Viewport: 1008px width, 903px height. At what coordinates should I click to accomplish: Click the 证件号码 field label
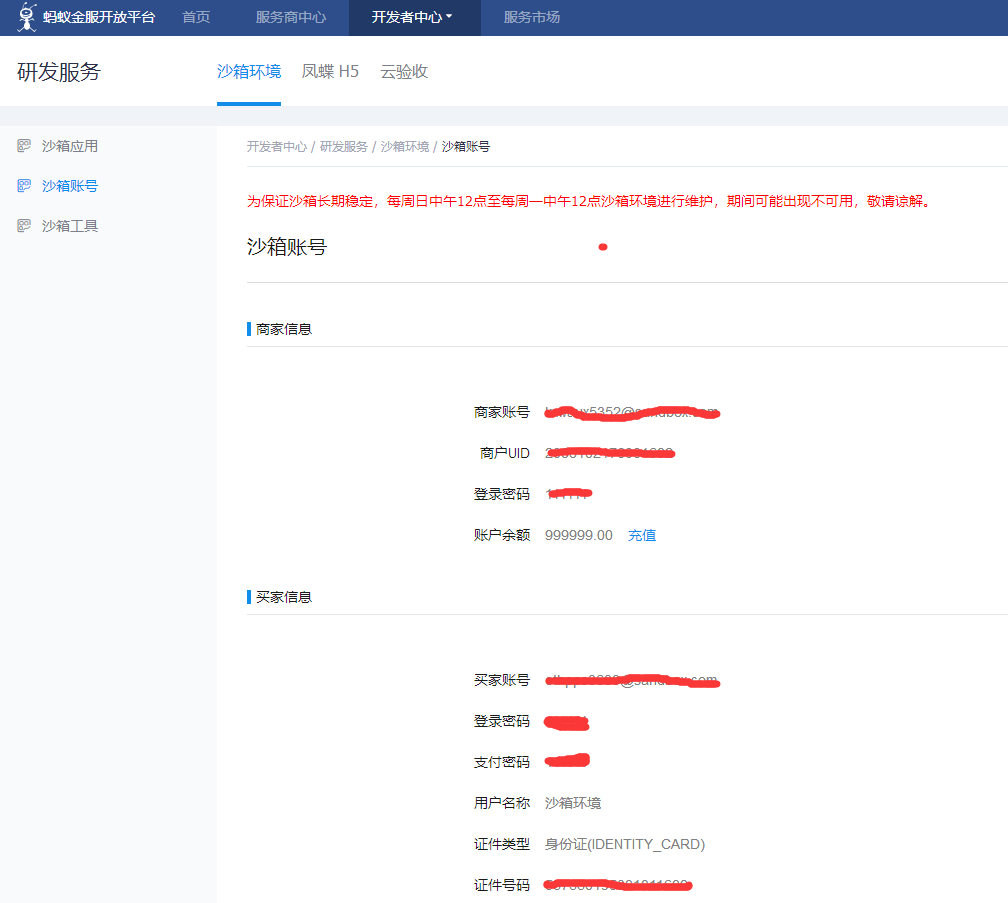point(502,886)
